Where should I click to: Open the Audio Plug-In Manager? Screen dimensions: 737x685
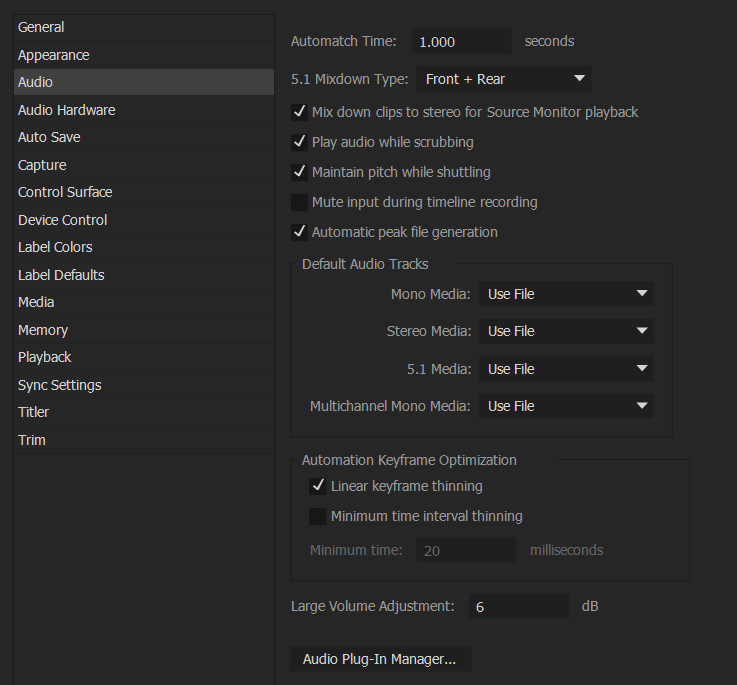pyautogui.click(x=380, y=659)
